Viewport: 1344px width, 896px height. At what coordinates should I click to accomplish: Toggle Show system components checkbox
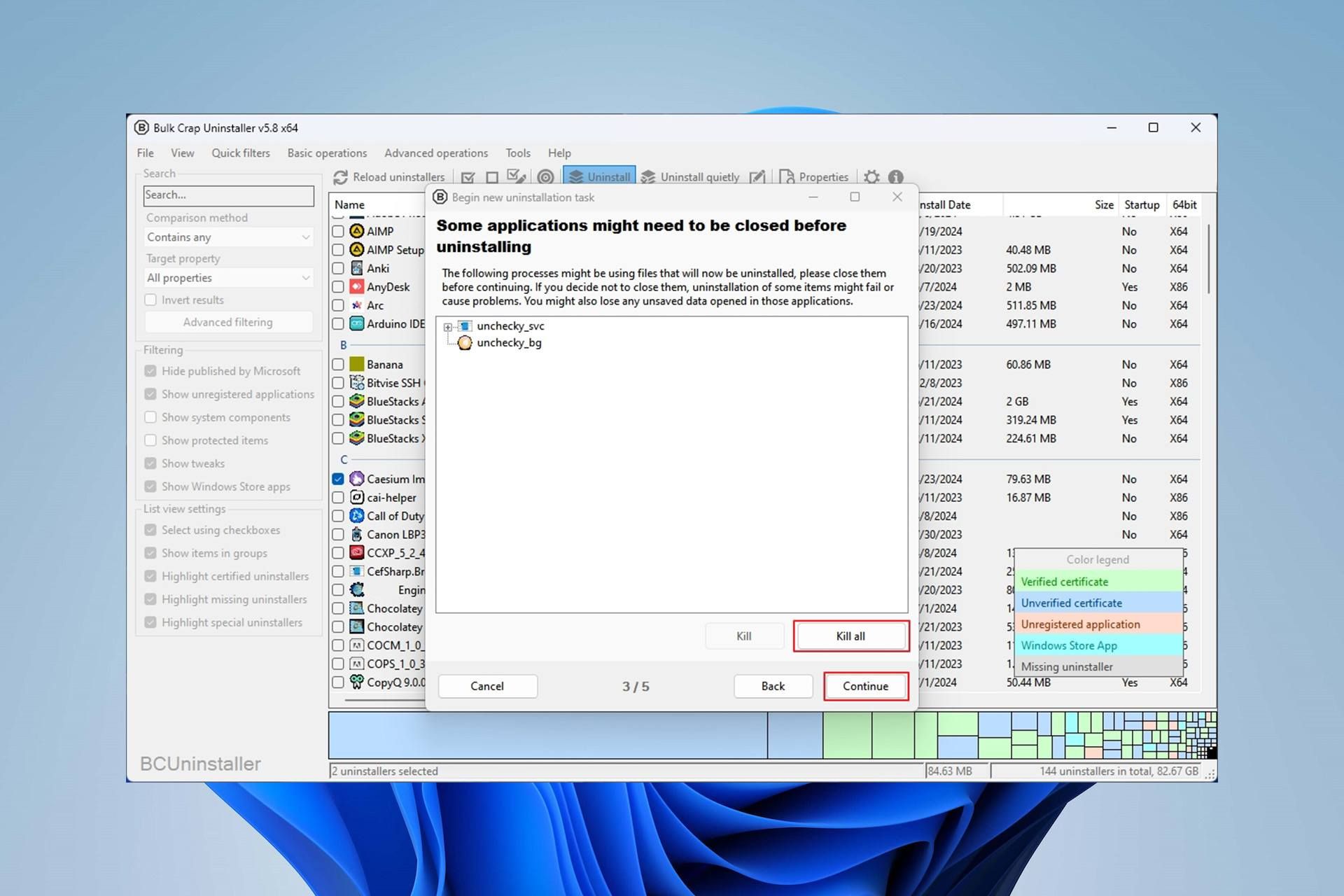[150, 417]
